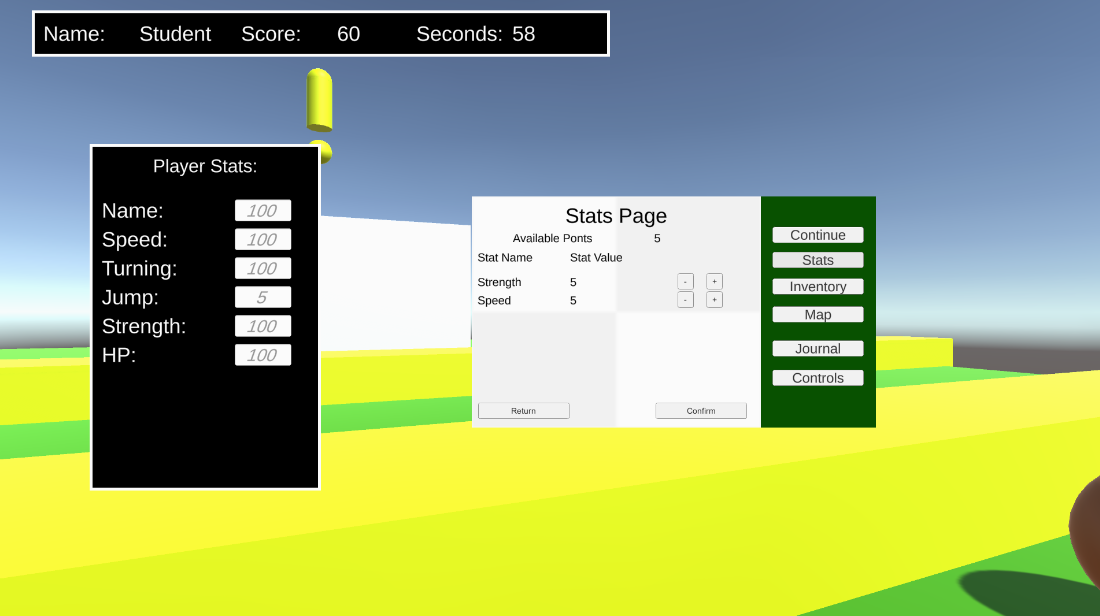Select the 'Stat Value' column header
Screen dimensions: 1100x616
[x=596, y=257]
